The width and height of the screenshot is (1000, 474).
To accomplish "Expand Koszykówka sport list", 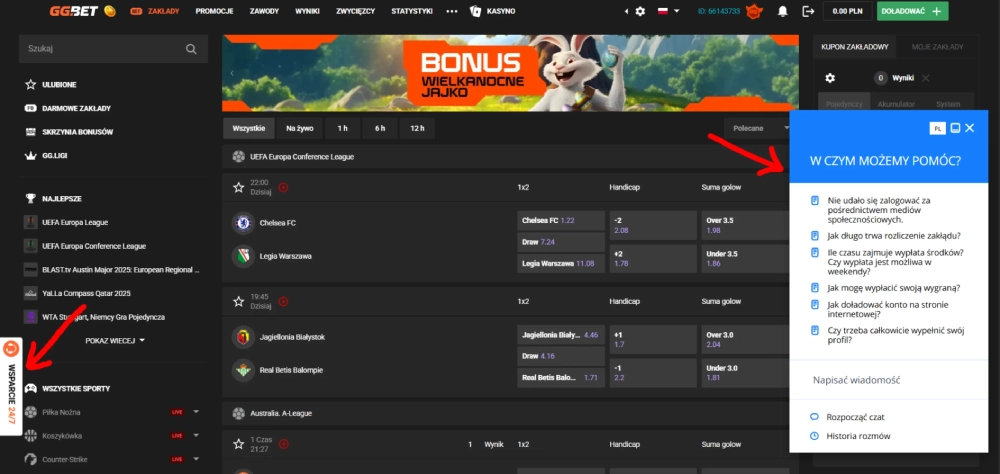I will 196,436.
